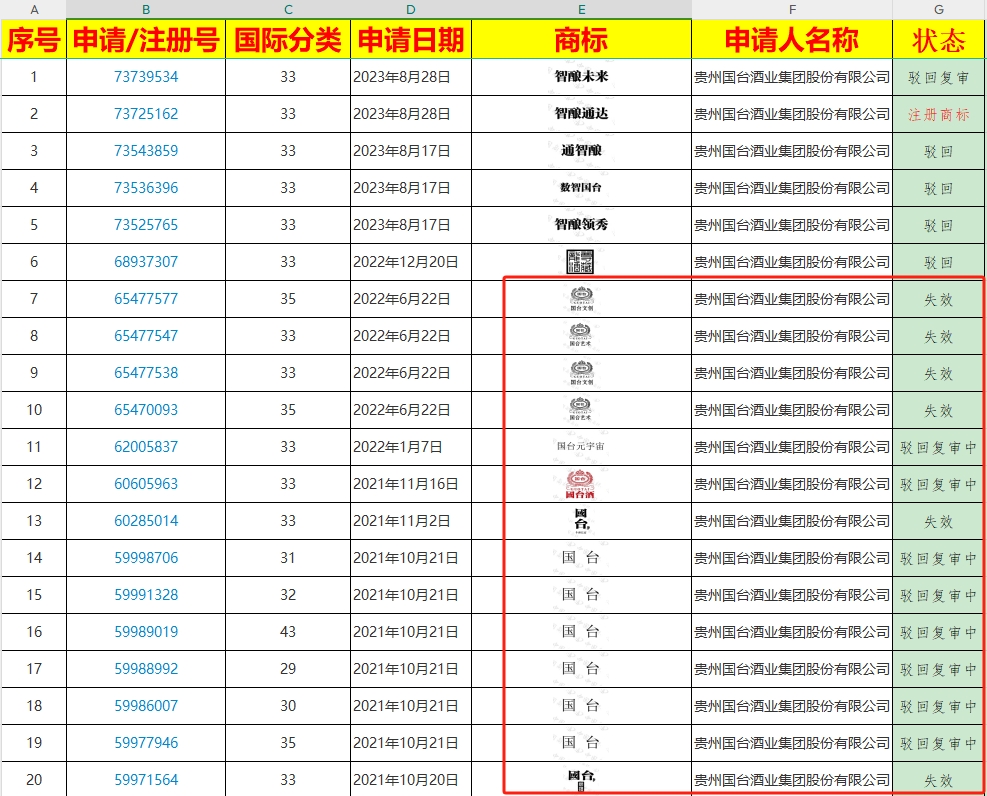Click registration number 59971564
The width and height of the screenshot is (987, 796).
[x=146, y=780]
